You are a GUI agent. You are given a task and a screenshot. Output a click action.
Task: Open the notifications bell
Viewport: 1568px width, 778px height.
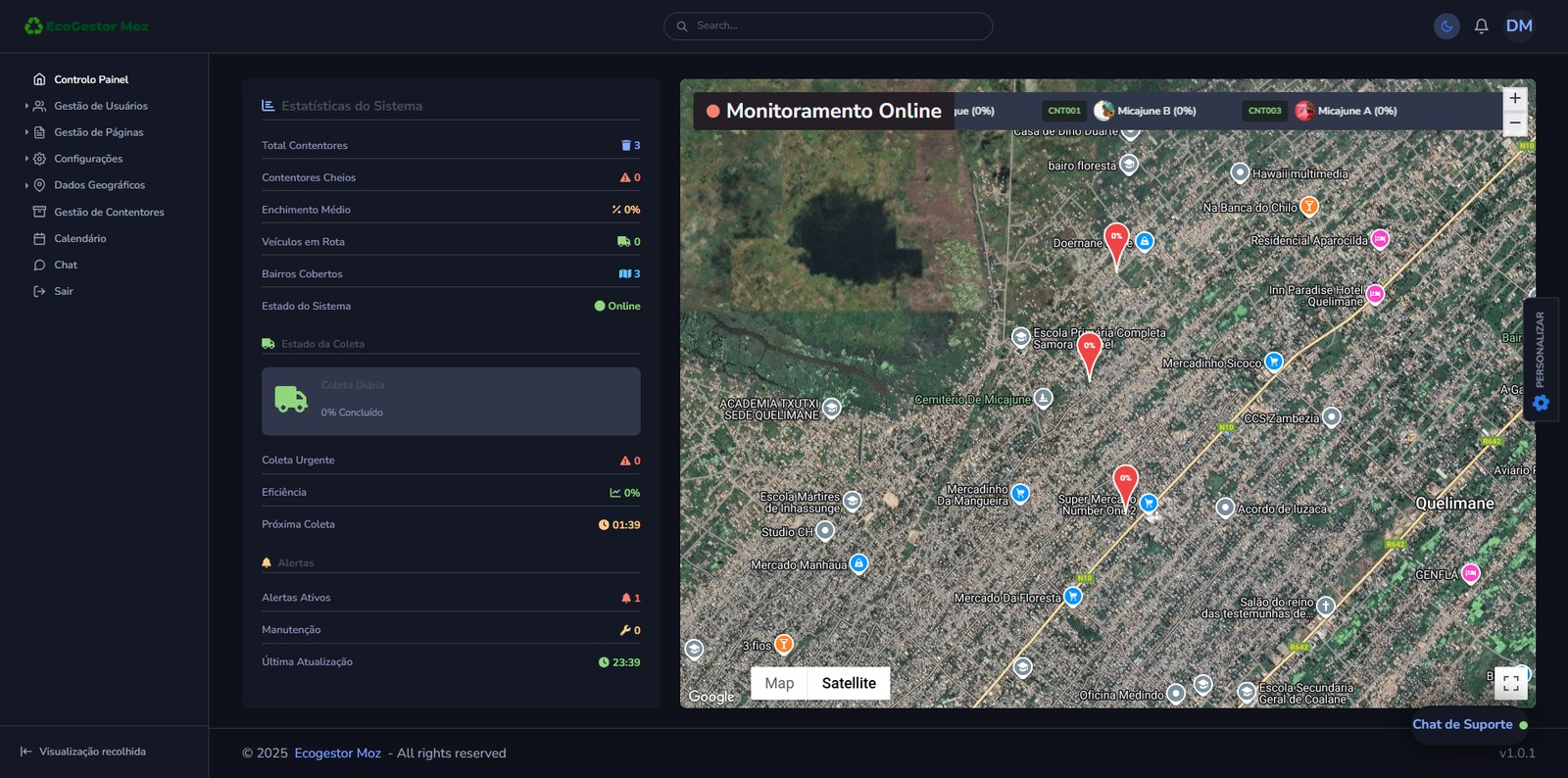[1482, 26]
